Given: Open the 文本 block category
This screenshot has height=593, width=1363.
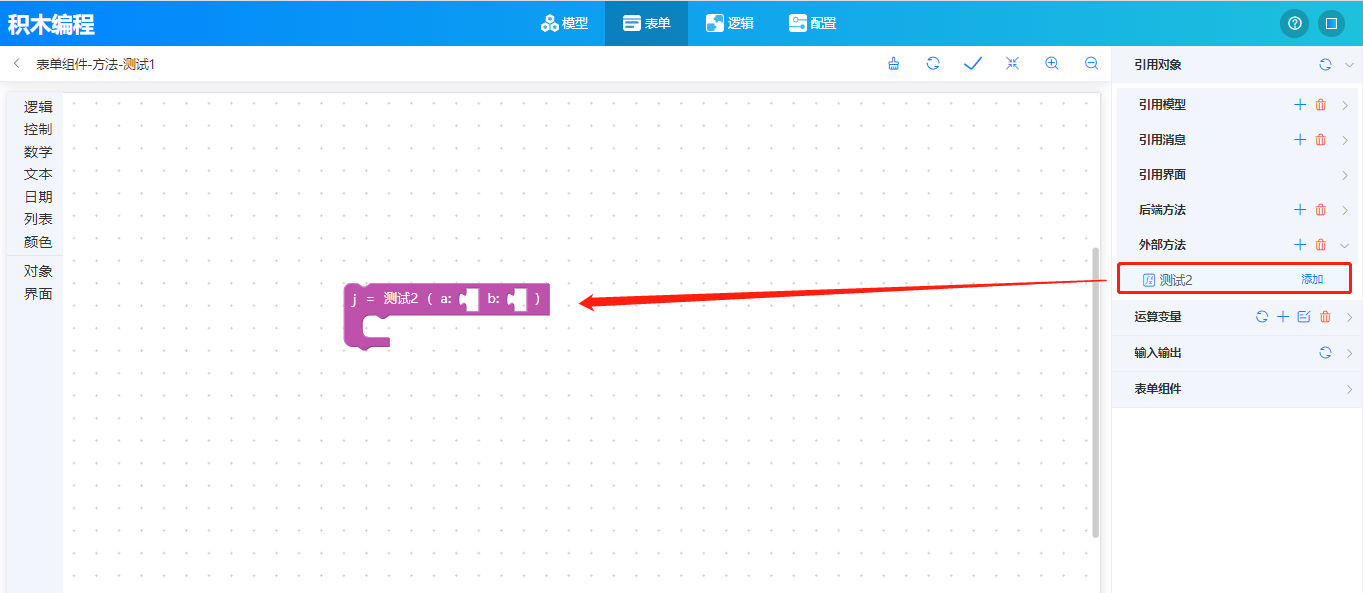Looking at the screenshot, I should [38, 174].
